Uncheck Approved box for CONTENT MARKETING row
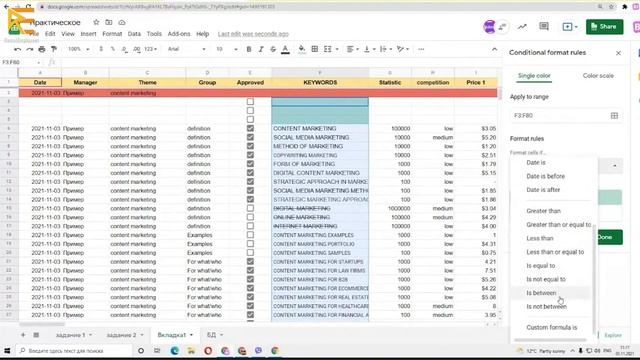The image size is (640, 360). (250, 128)
